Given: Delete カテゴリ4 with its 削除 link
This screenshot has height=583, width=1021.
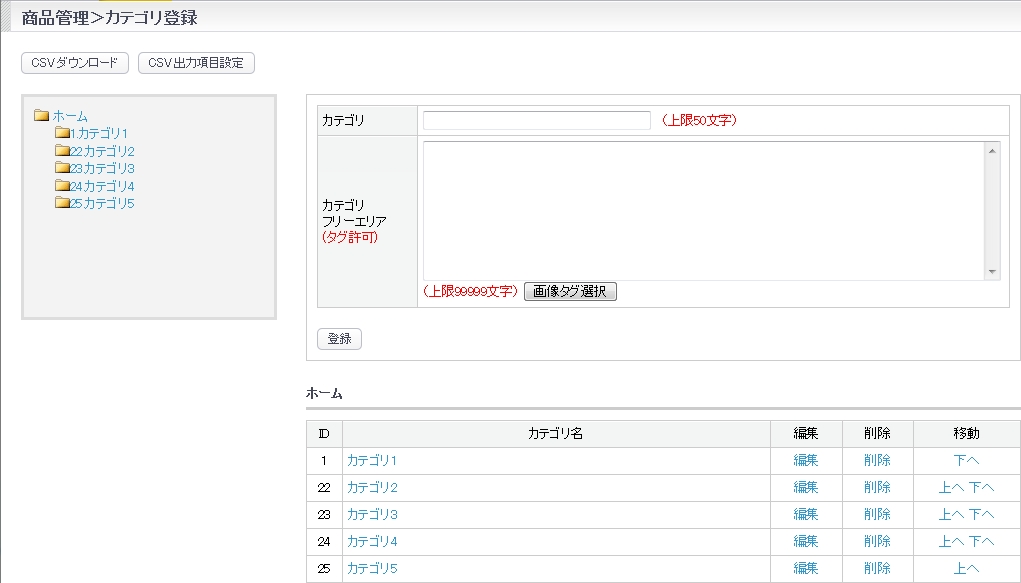Looking at the screenshot, I should click(875, 542).
